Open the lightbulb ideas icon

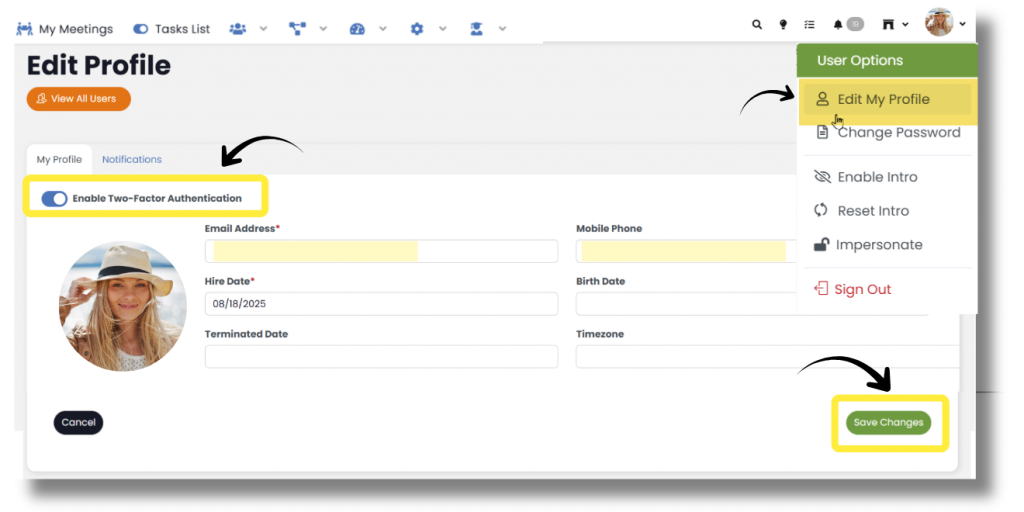click(x=783, y=25)
